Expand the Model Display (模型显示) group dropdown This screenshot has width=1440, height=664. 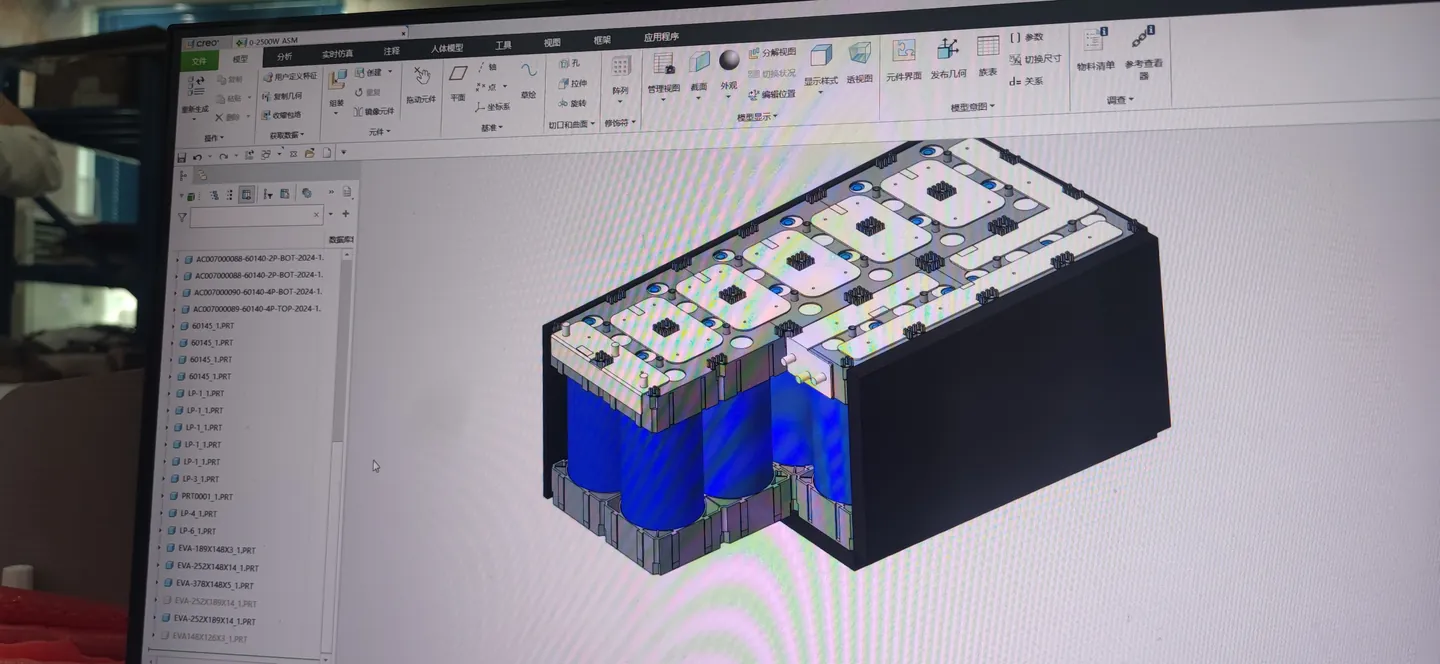point(758,117)
